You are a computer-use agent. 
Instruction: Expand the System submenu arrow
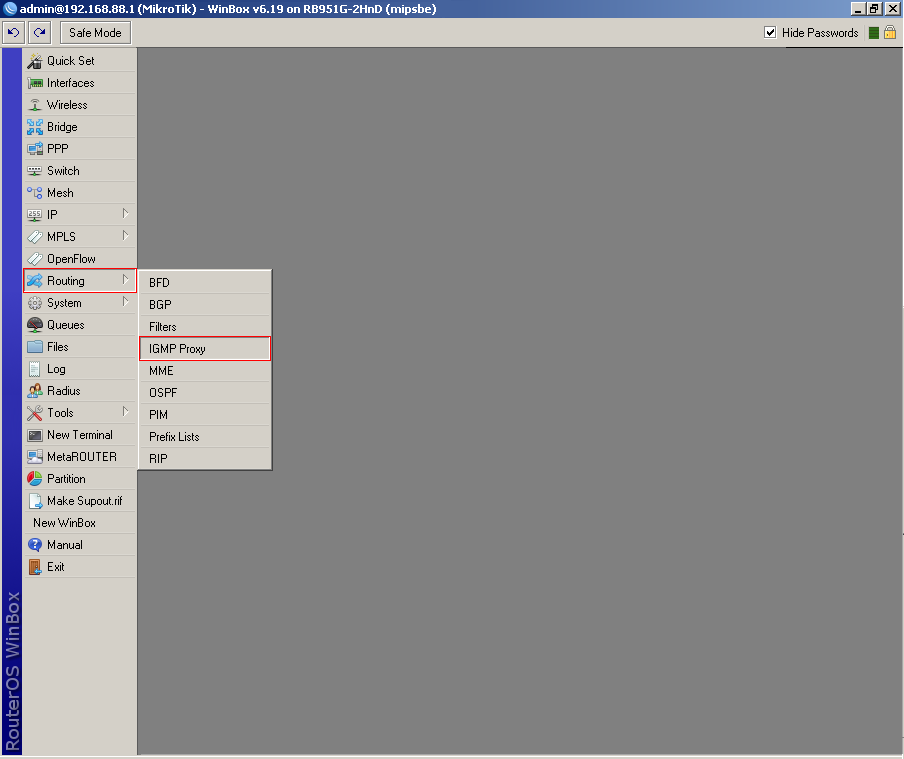pos(125,302)
